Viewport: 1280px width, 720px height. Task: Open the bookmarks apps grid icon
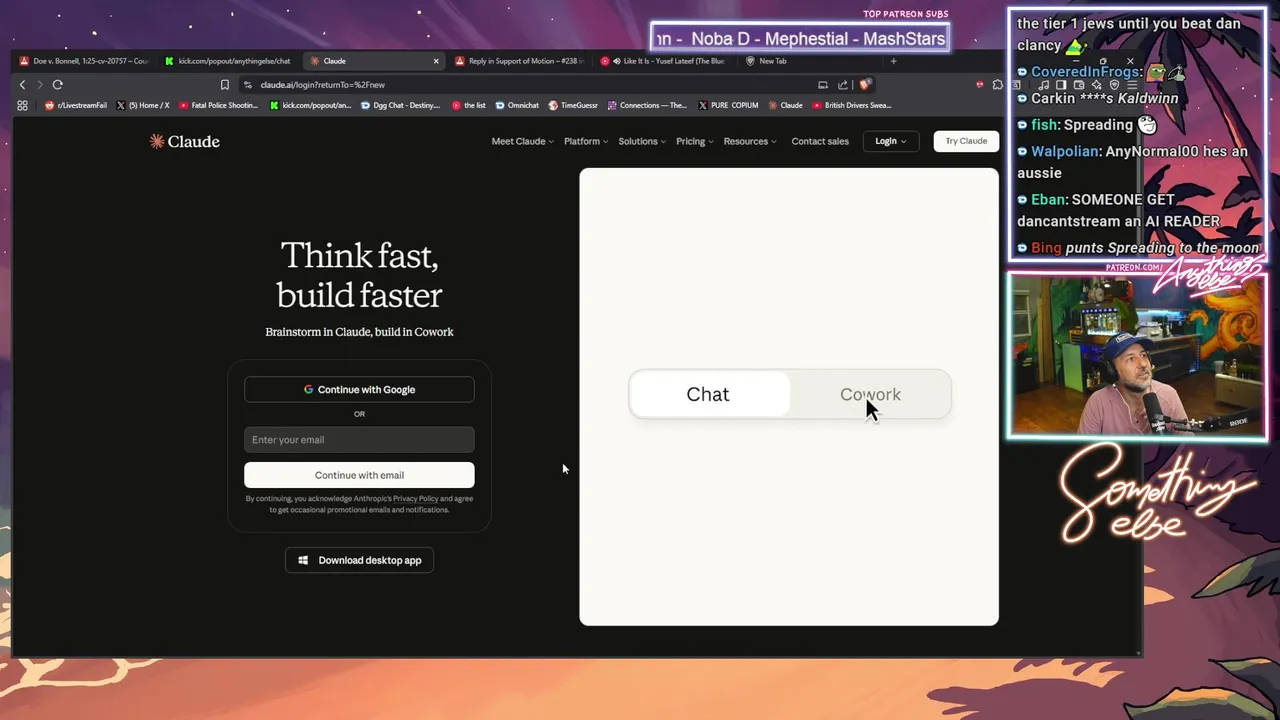(x=22, y=105)
